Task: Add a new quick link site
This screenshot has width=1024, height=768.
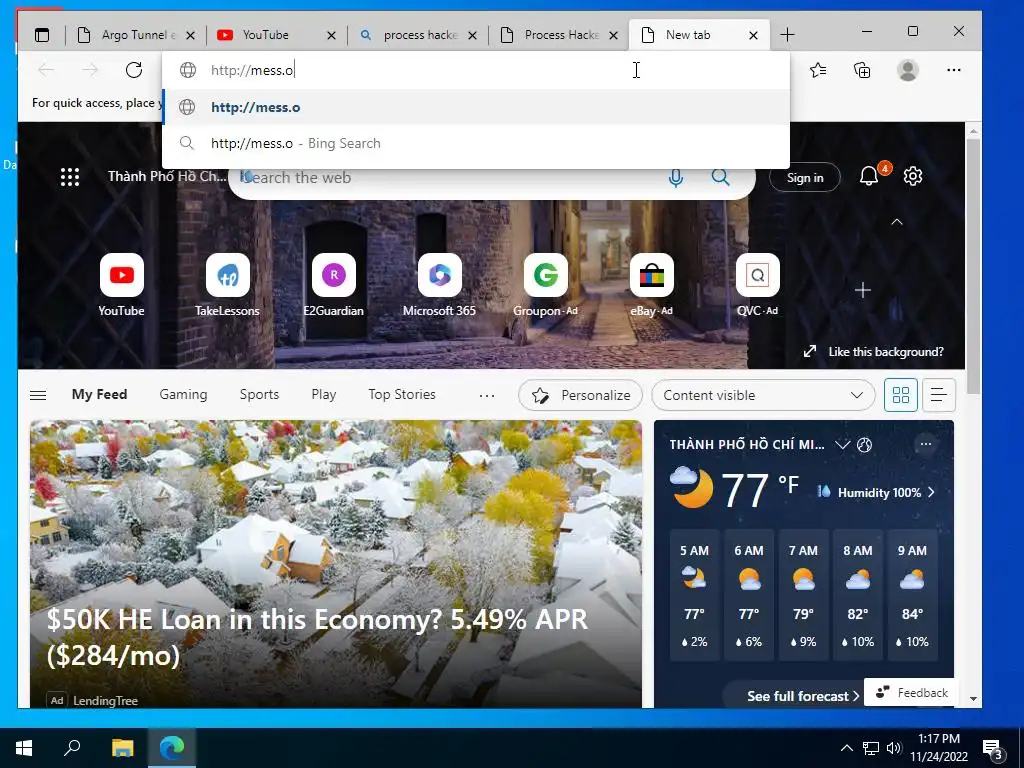Action: click(863, 290)
